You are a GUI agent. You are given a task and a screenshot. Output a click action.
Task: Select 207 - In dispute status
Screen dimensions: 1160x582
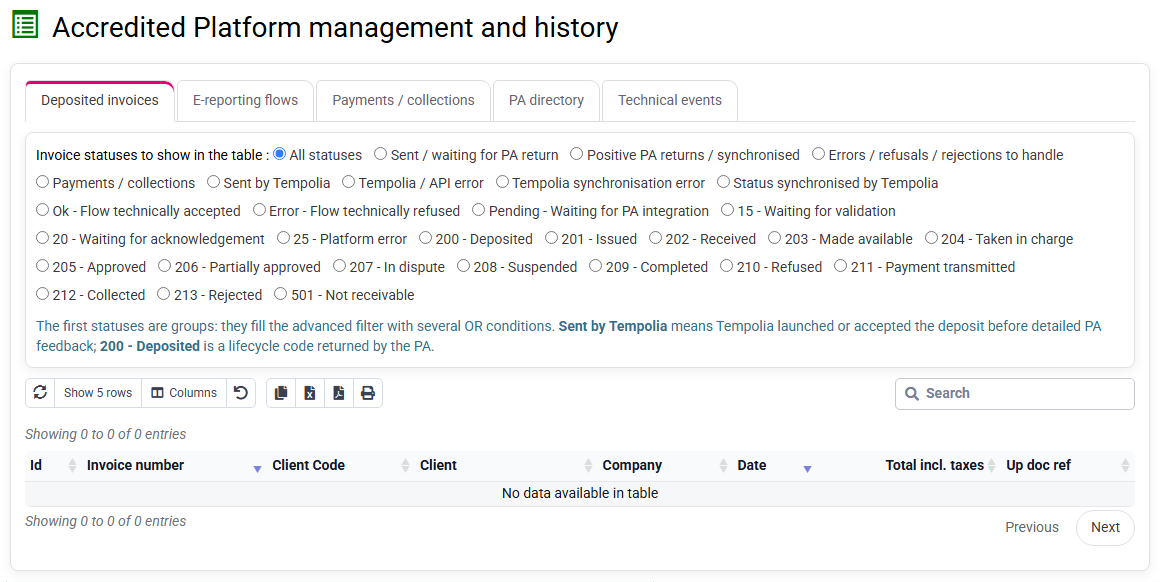(340, 265)
